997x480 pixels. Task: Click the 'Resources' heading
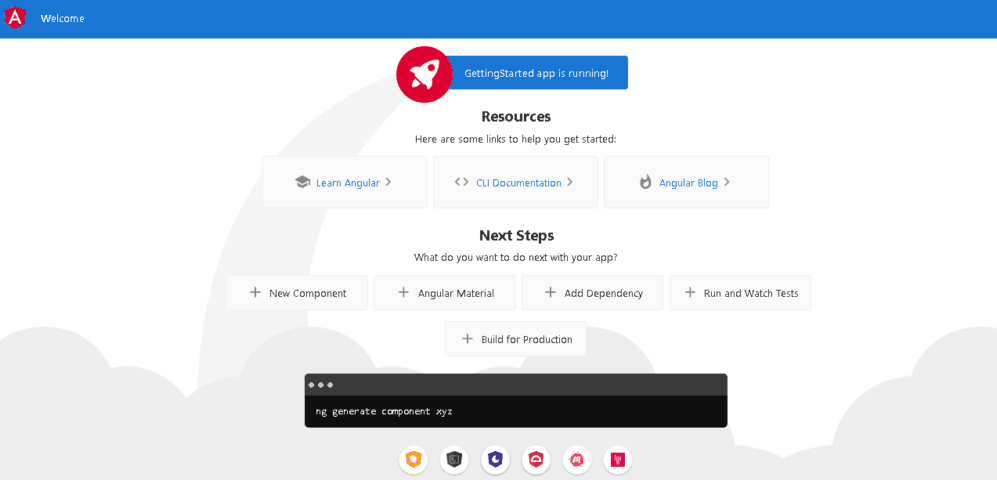point(516,116)
